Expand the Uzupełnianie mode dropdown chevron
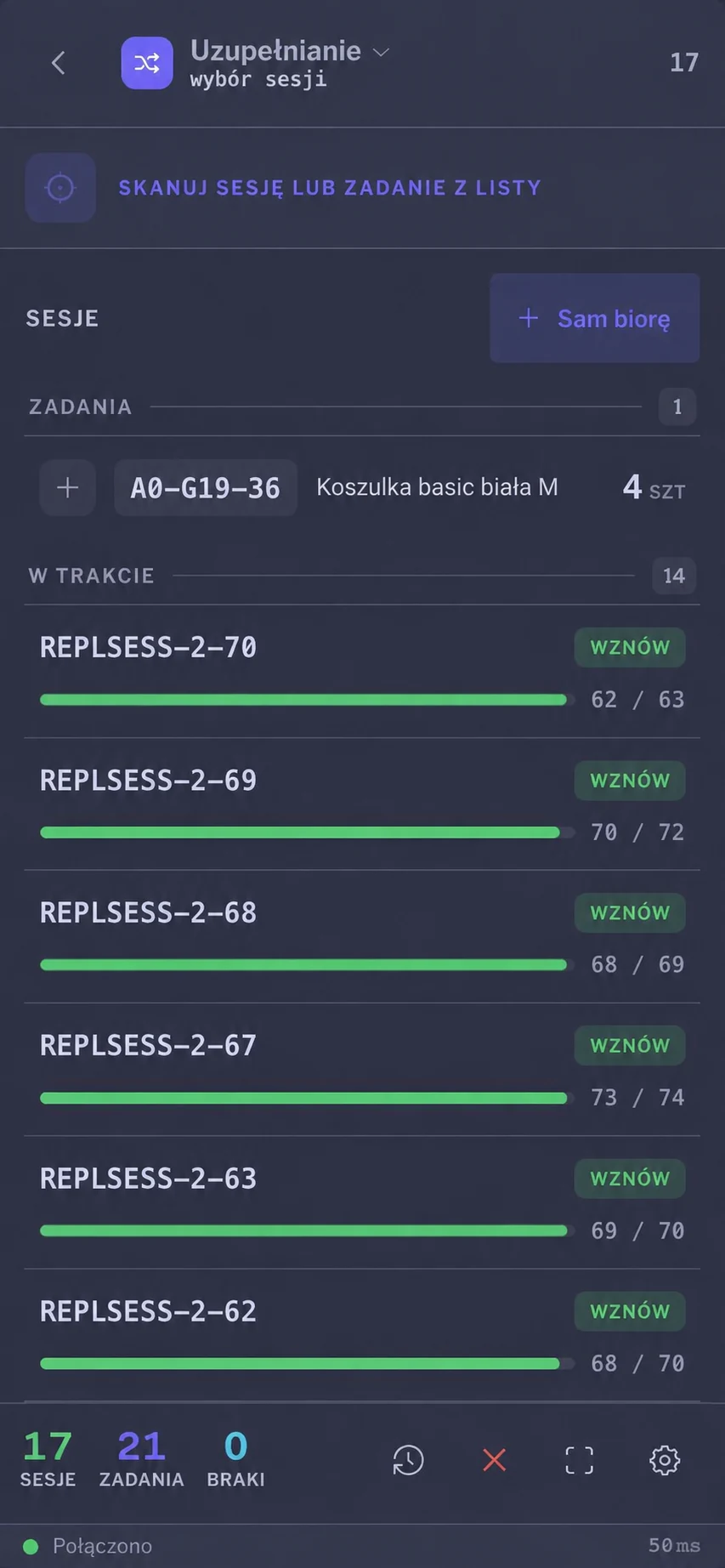This screenshot has height=1568, width=725. pos(382,52)
